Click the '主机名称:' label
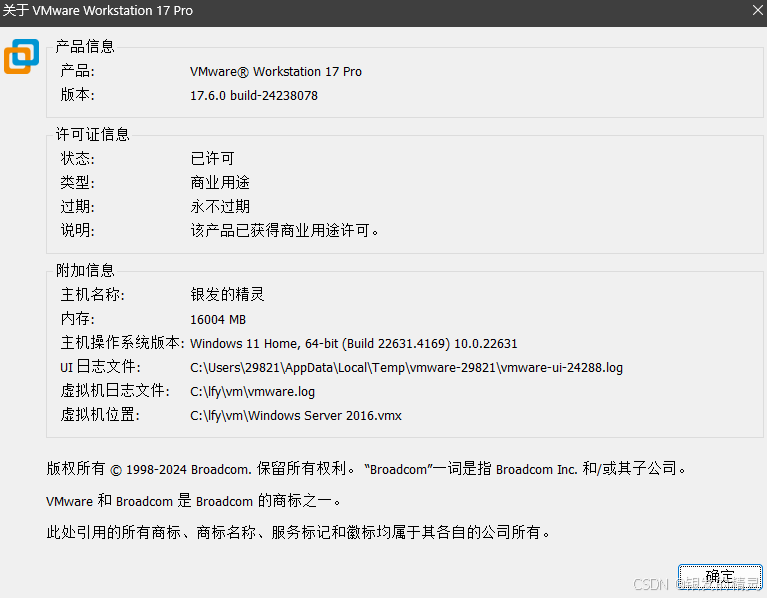The image size is (767, 598). coord(92,294)
